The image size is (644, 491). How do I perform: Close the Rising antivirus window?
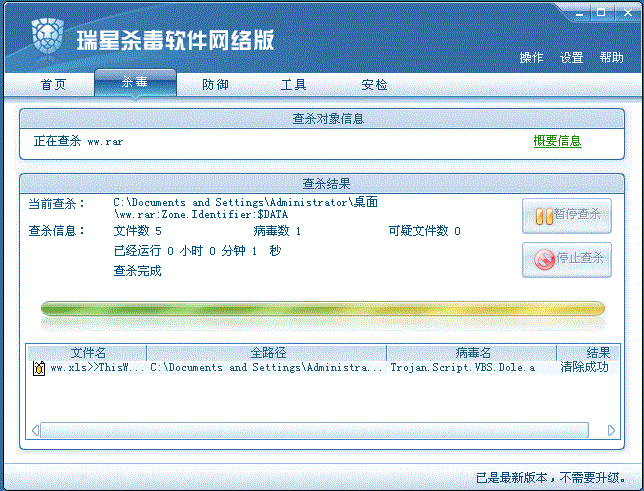coord(628,13)
